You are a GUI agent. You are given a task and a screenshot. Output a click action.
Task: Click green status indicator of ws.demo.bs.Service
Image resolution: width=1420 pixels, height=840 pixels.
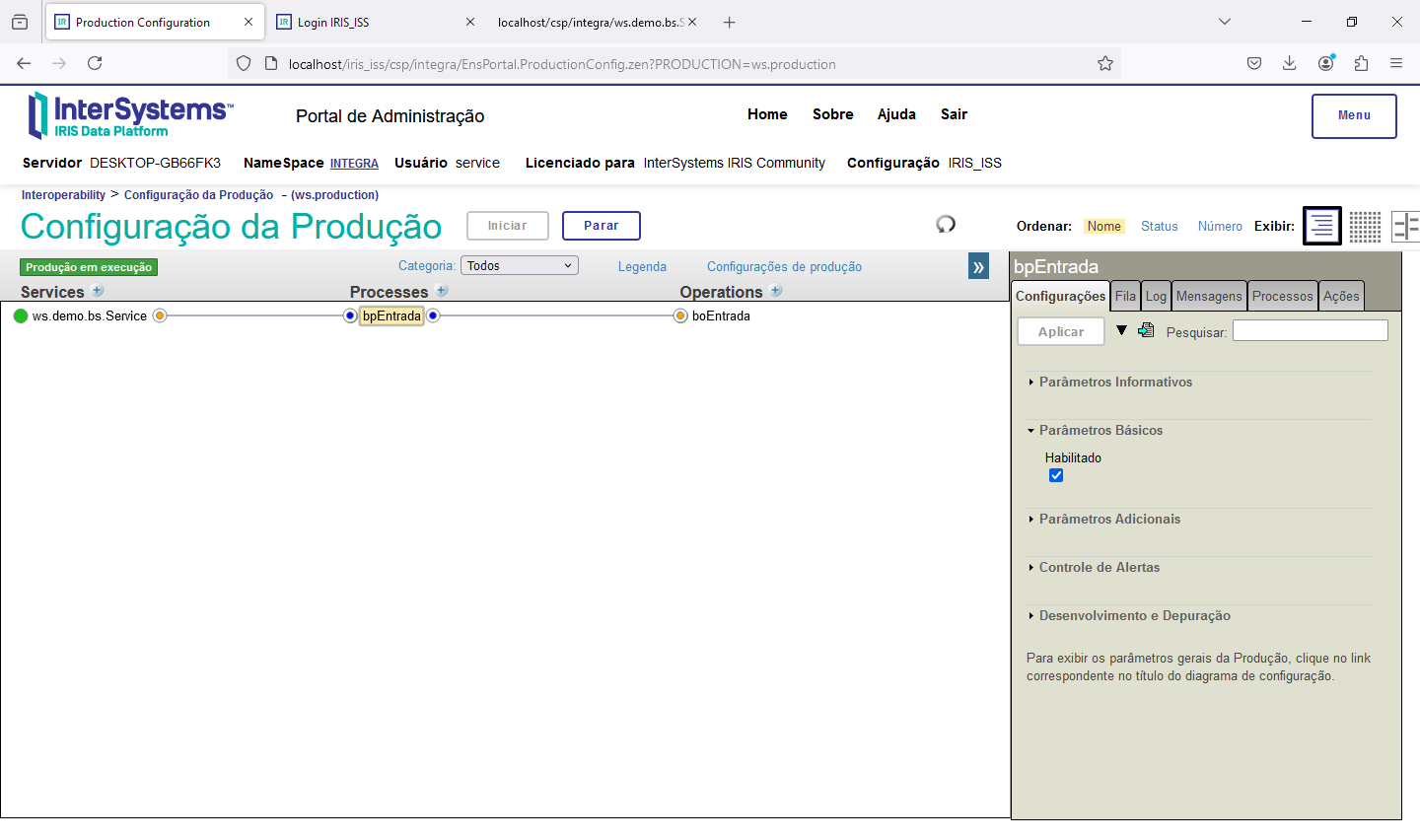click(x=21, y=316)
